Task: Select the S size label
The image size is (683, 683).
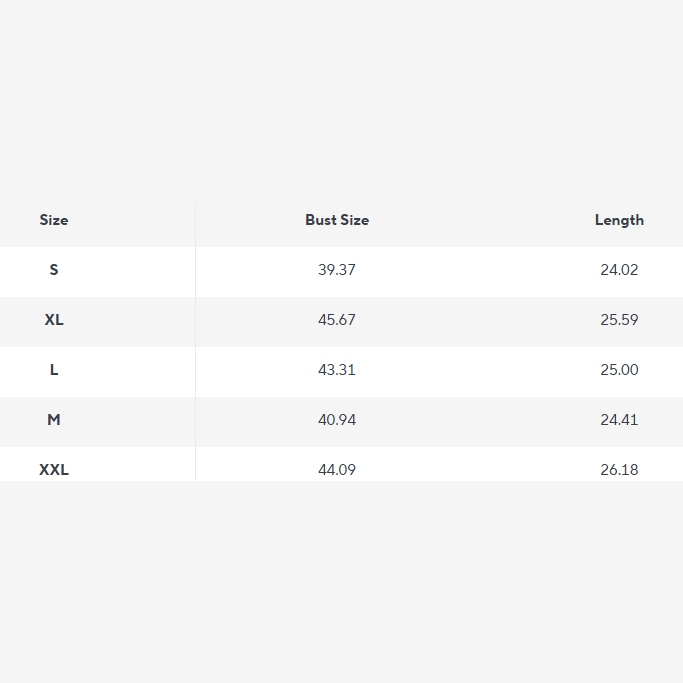Action: click(x=54, y=270)
